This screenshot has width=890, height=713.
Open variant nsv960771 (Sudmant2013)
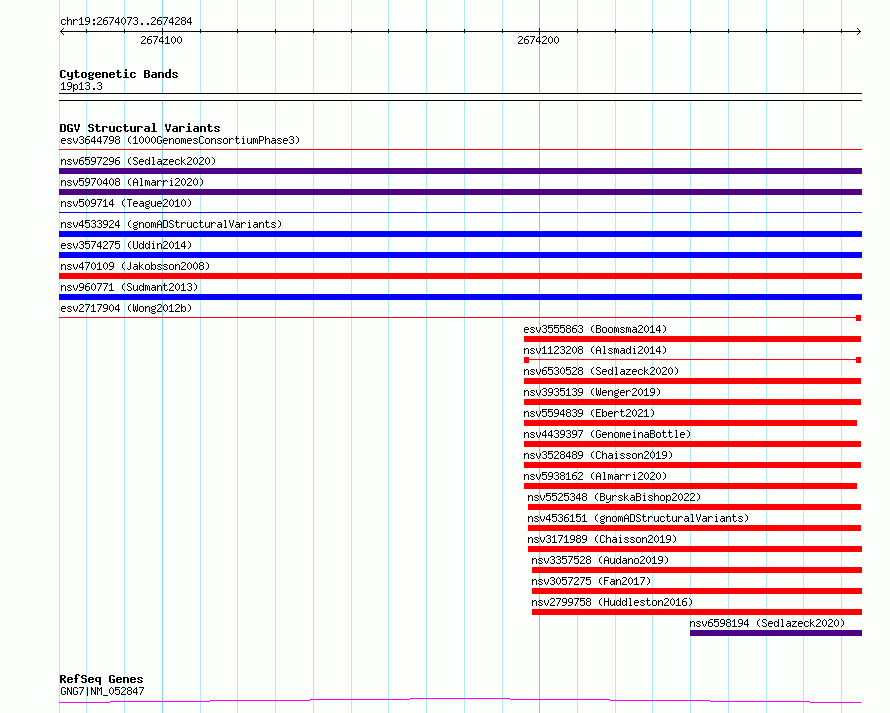click(x=129, y=287)
